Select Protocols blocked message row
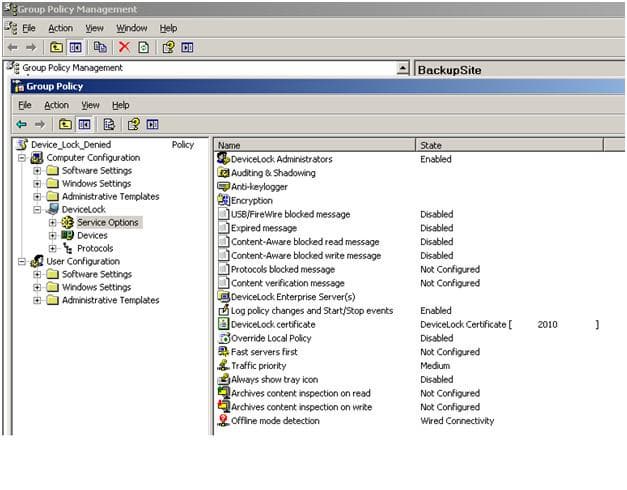627x490 pixels. 283,269
